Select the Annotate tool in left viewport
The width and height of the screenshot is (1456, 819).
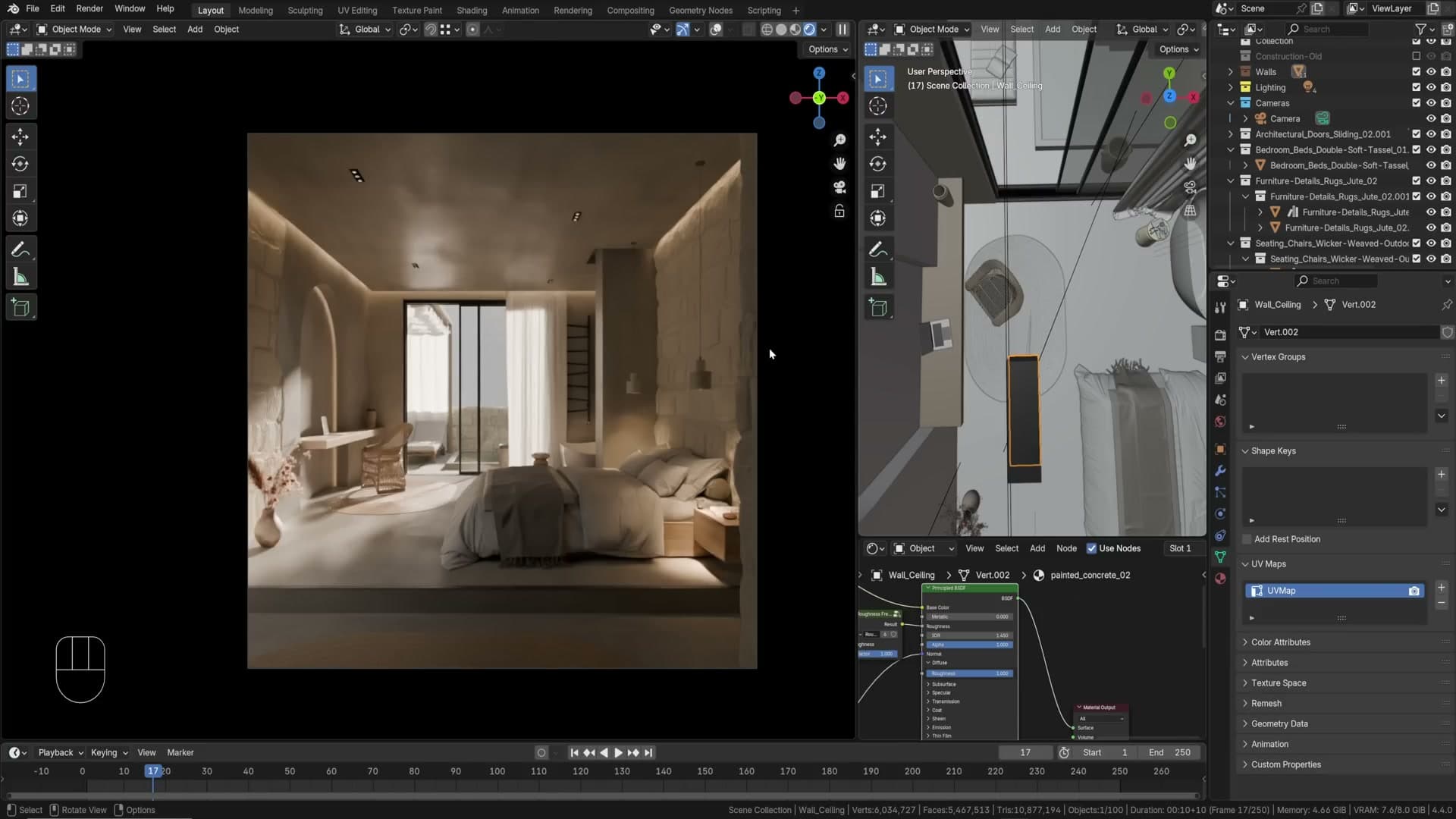coord(20,249)
